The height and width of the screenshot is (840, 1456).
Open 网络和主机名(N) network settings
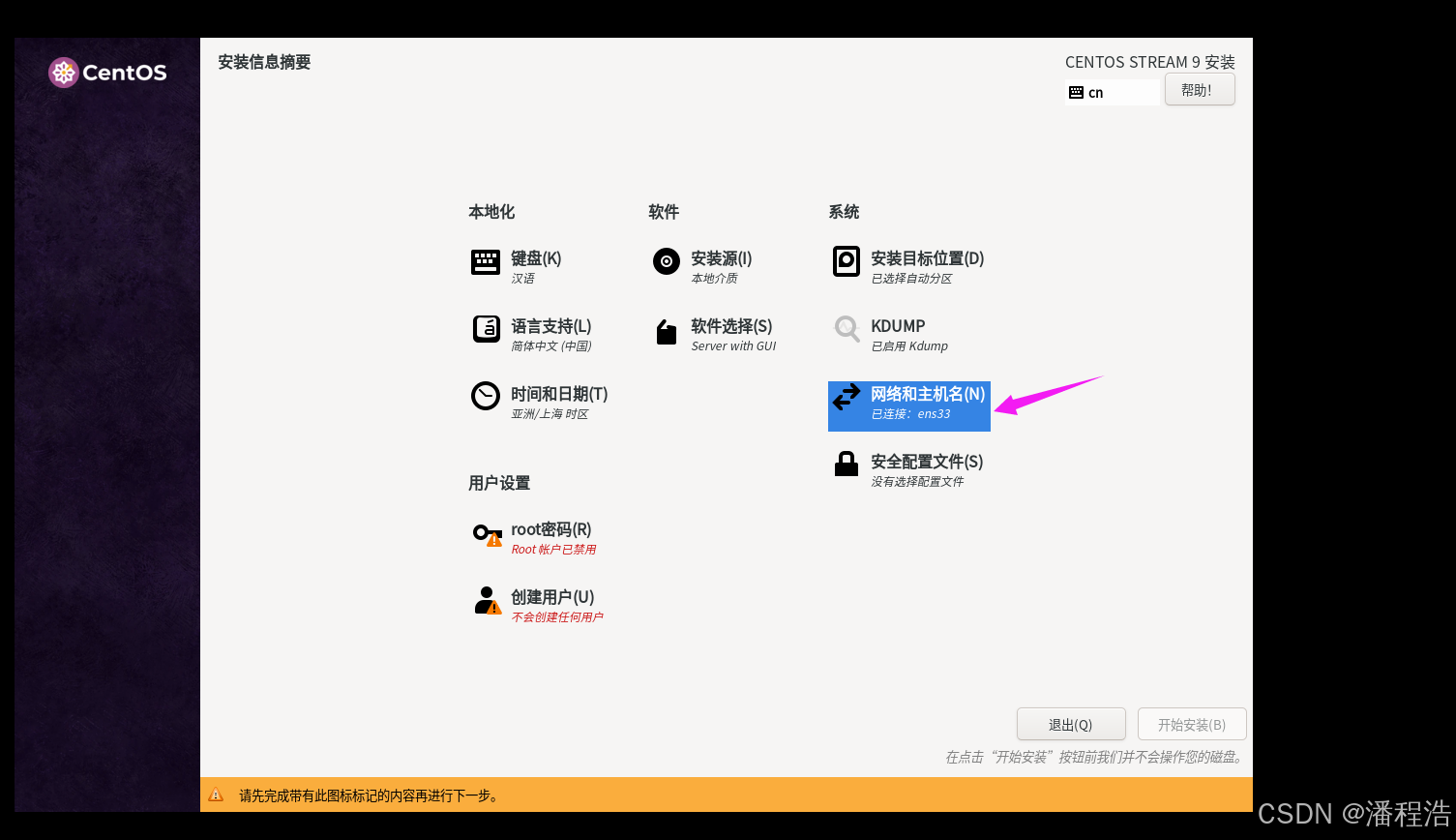tap(909, 406)
